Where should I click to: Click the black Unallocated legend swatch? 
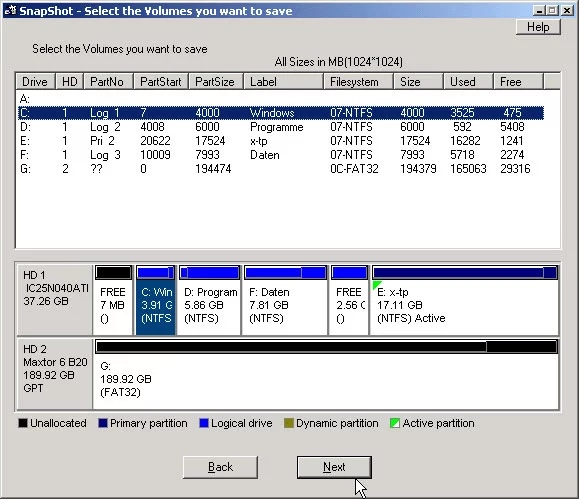[x=23, y=423]
